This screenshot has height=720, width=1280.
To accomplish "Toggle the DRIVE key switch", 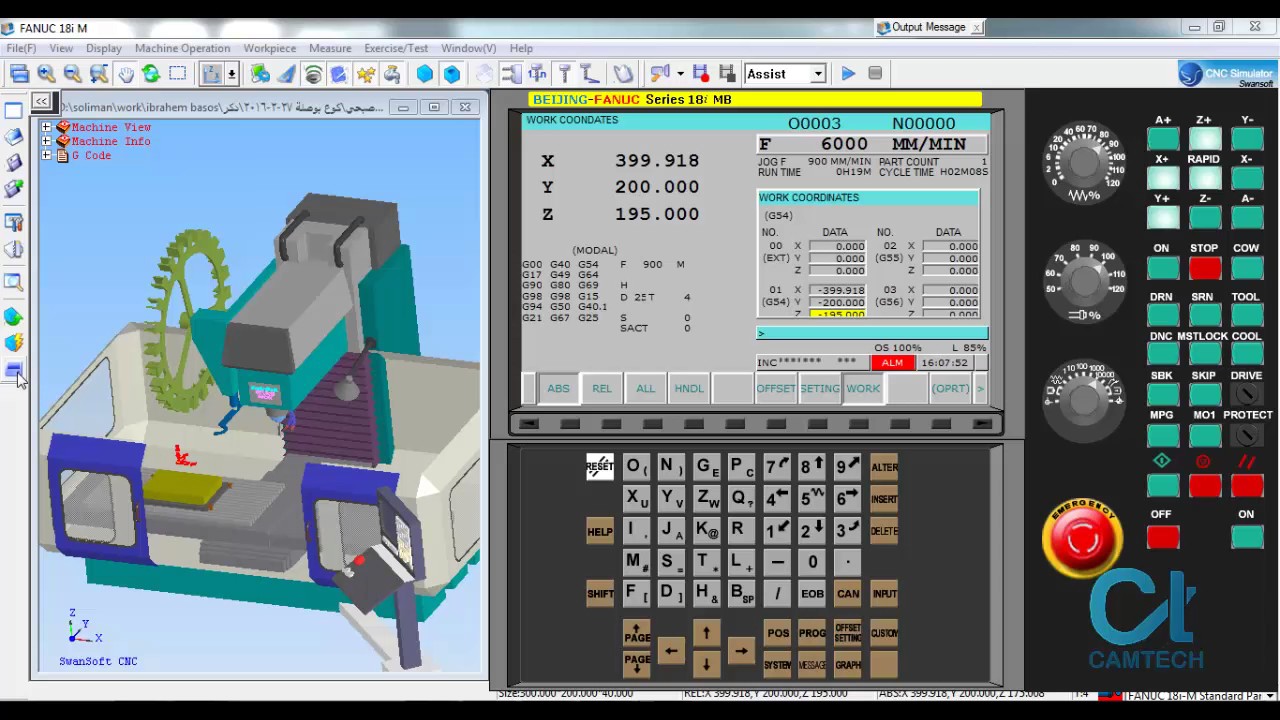I will click(1246, 396).
